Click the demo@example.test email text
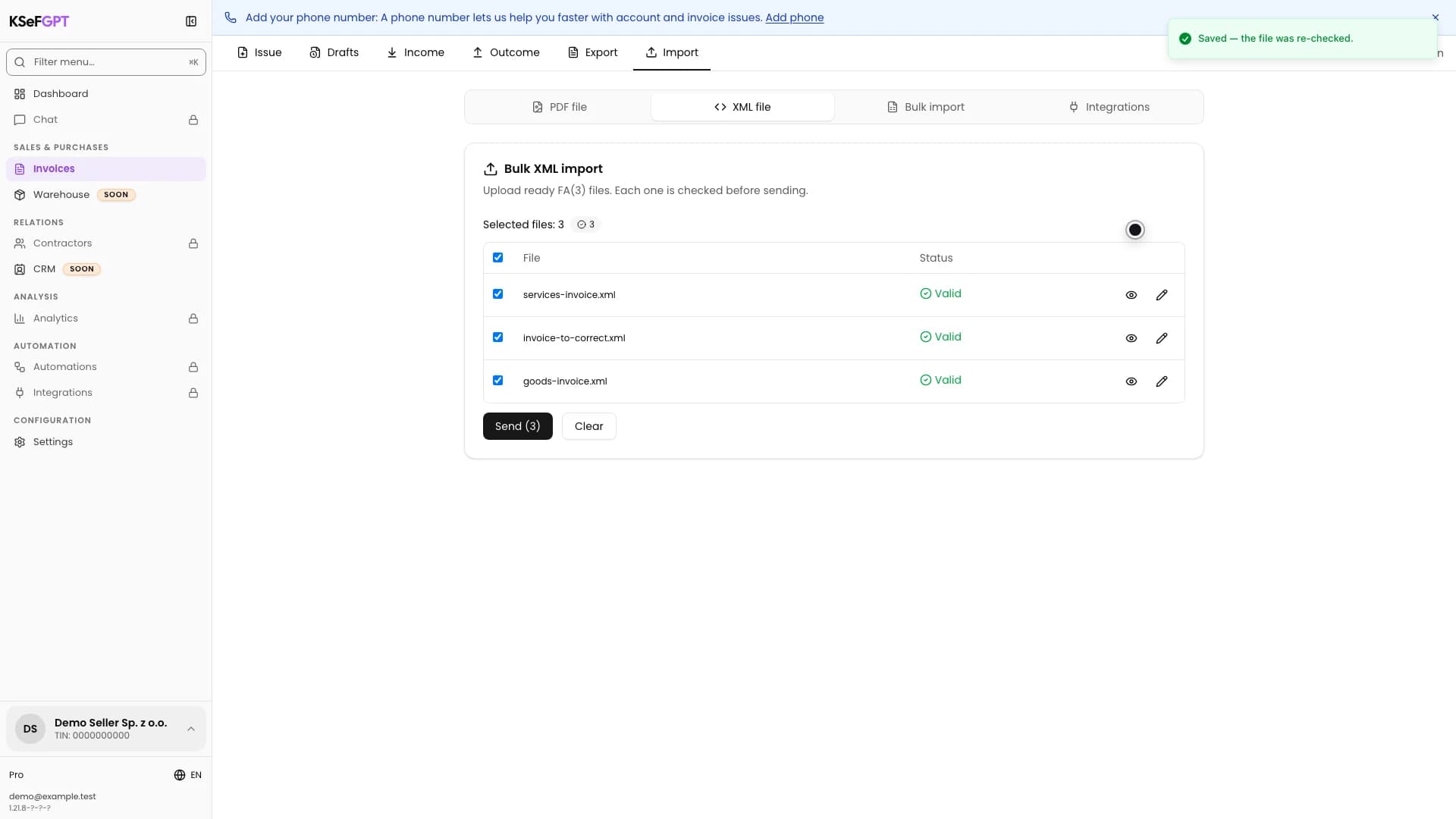The width and height of the screenshot is (1456, 819). (52, 796)
